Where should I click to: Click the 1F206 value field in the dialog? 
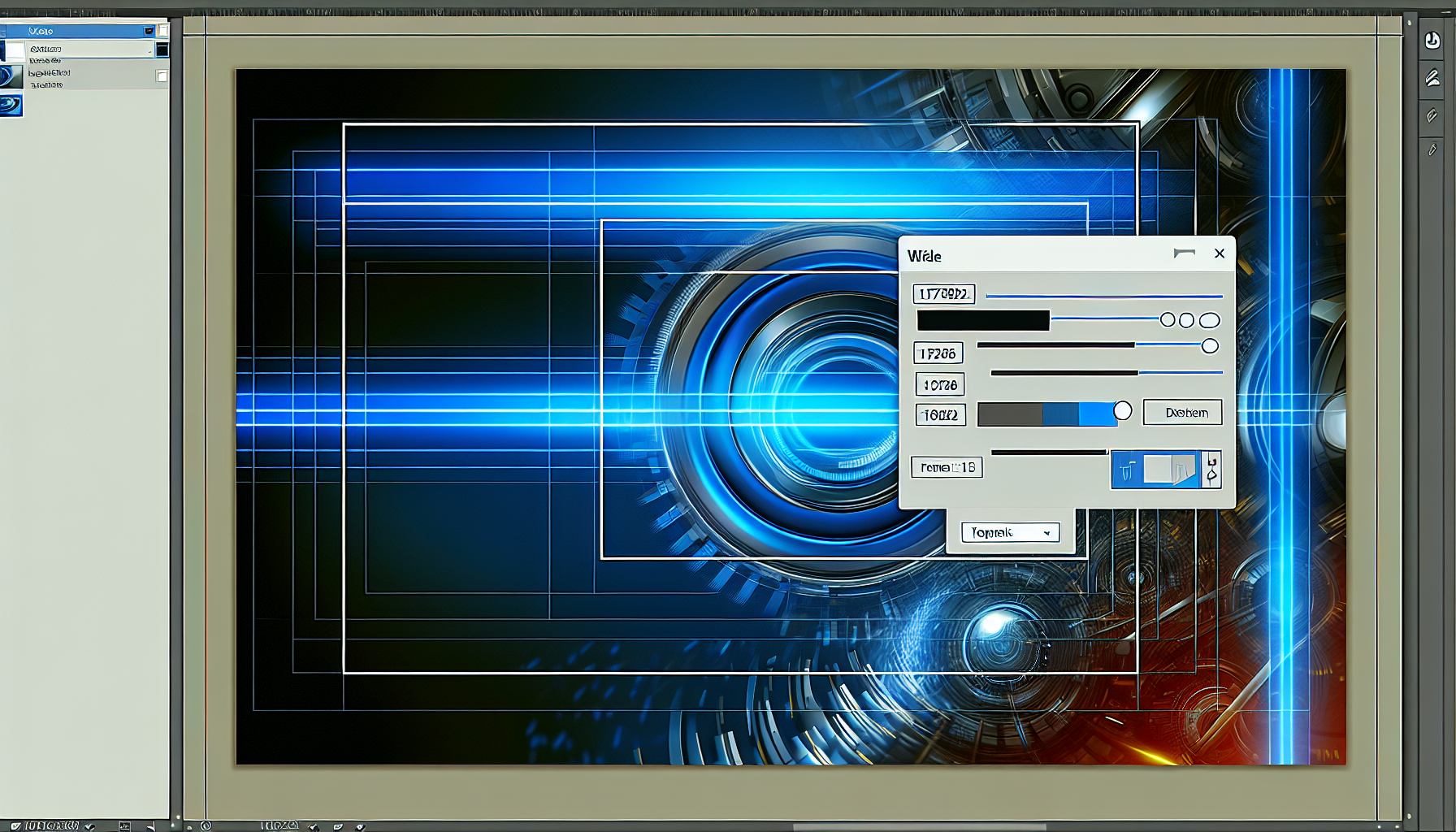click(938, 353)
